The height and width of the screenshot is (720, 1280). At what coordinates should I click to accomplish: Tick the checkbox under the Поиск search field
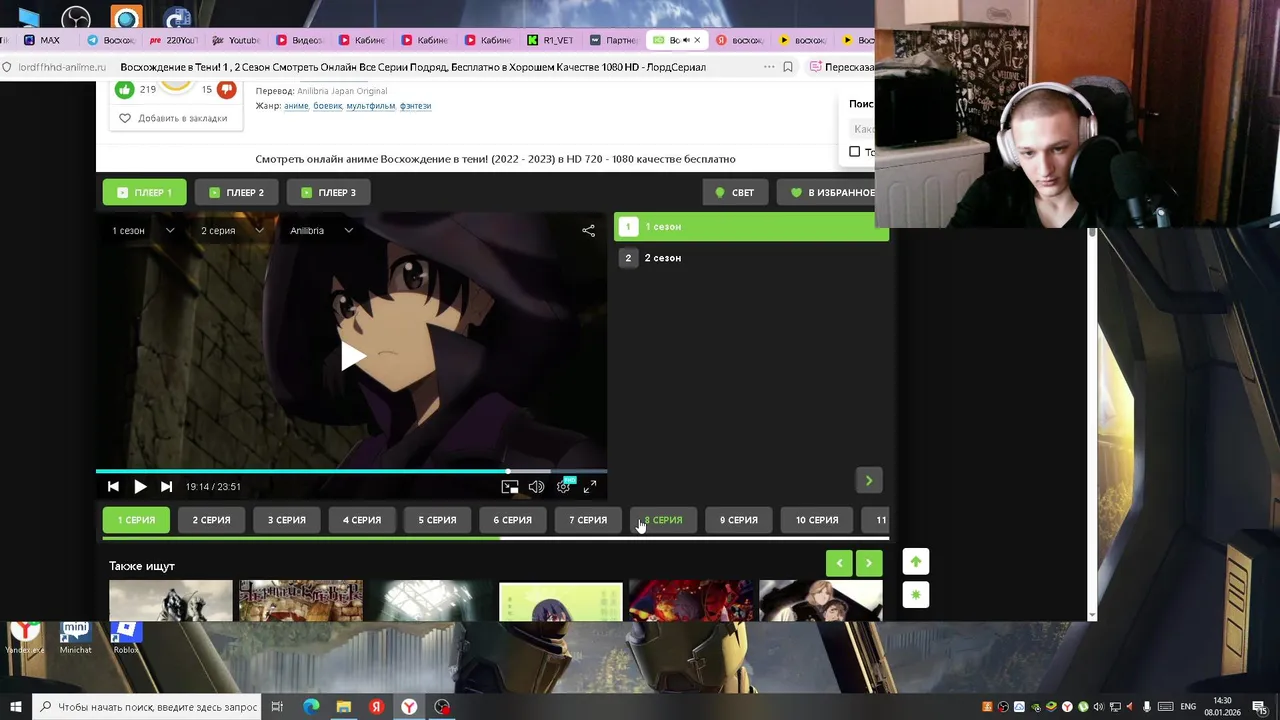click(854, 152)
